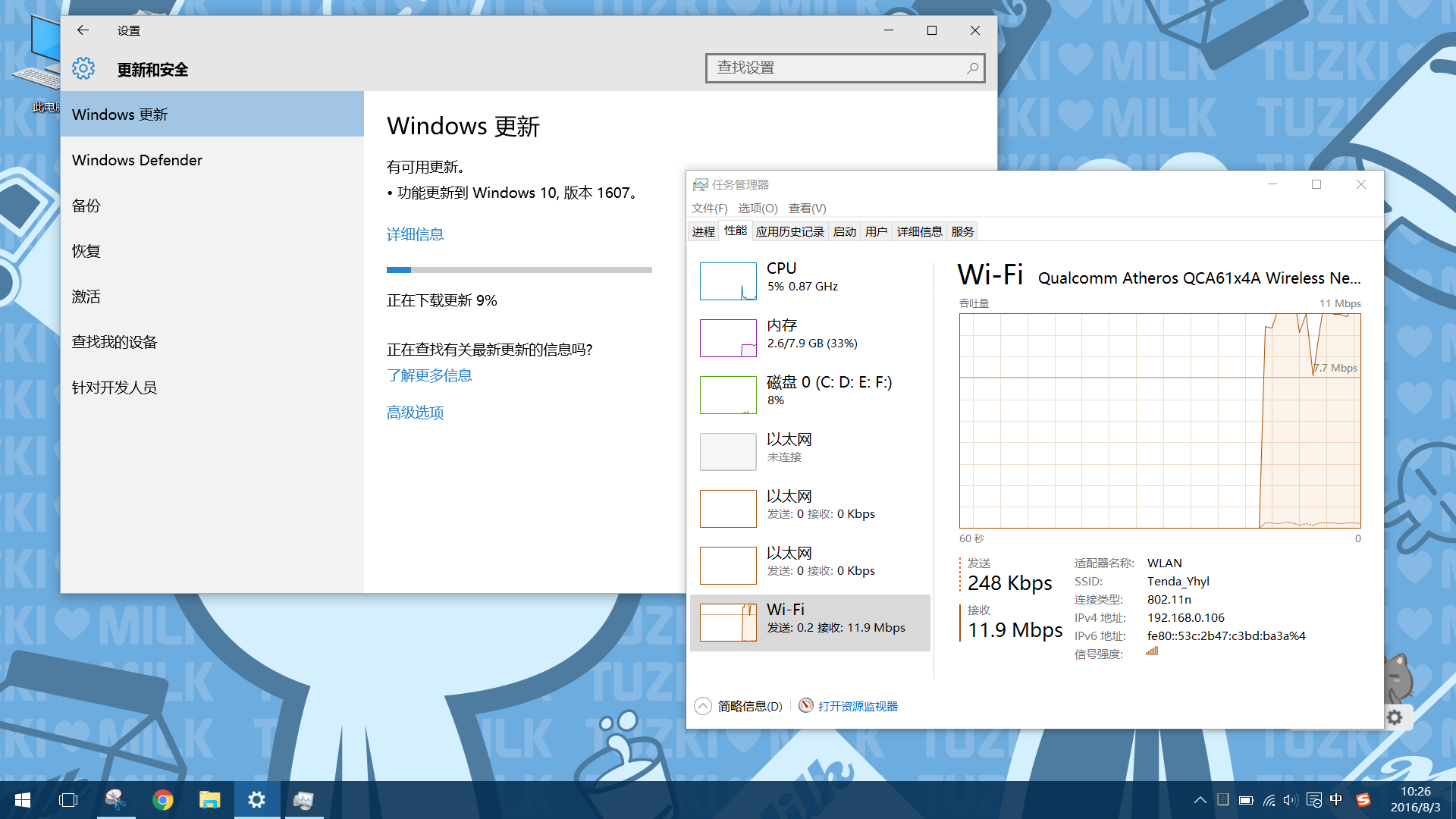Select the CPU performance graph thumbnail
Screen dimensions: 1456x819
point(728,281)
